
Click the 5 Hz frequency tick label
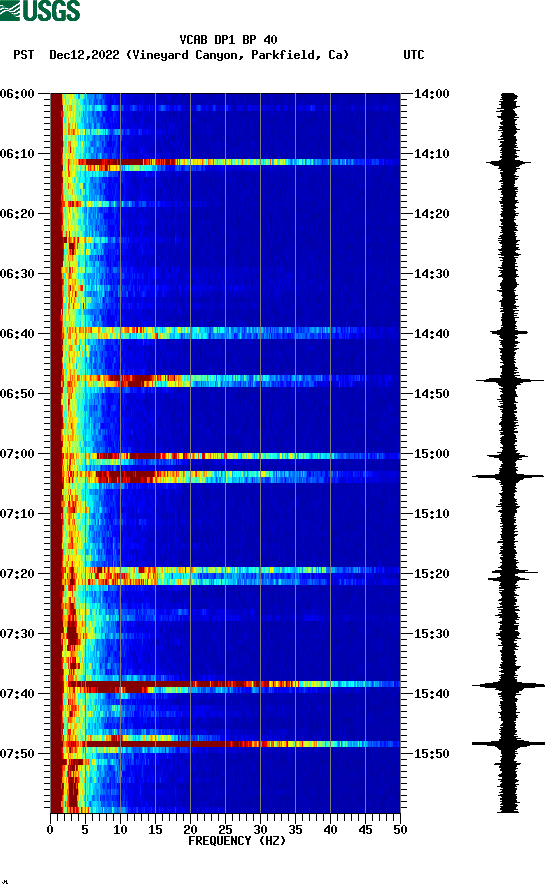[x=85, y=830]
